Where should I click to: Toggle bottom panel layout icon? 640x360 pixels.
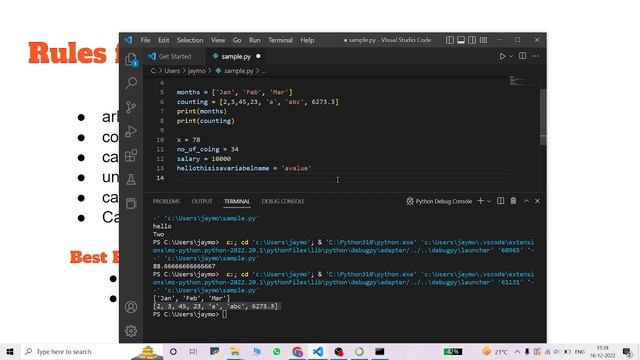coord(461,40)
